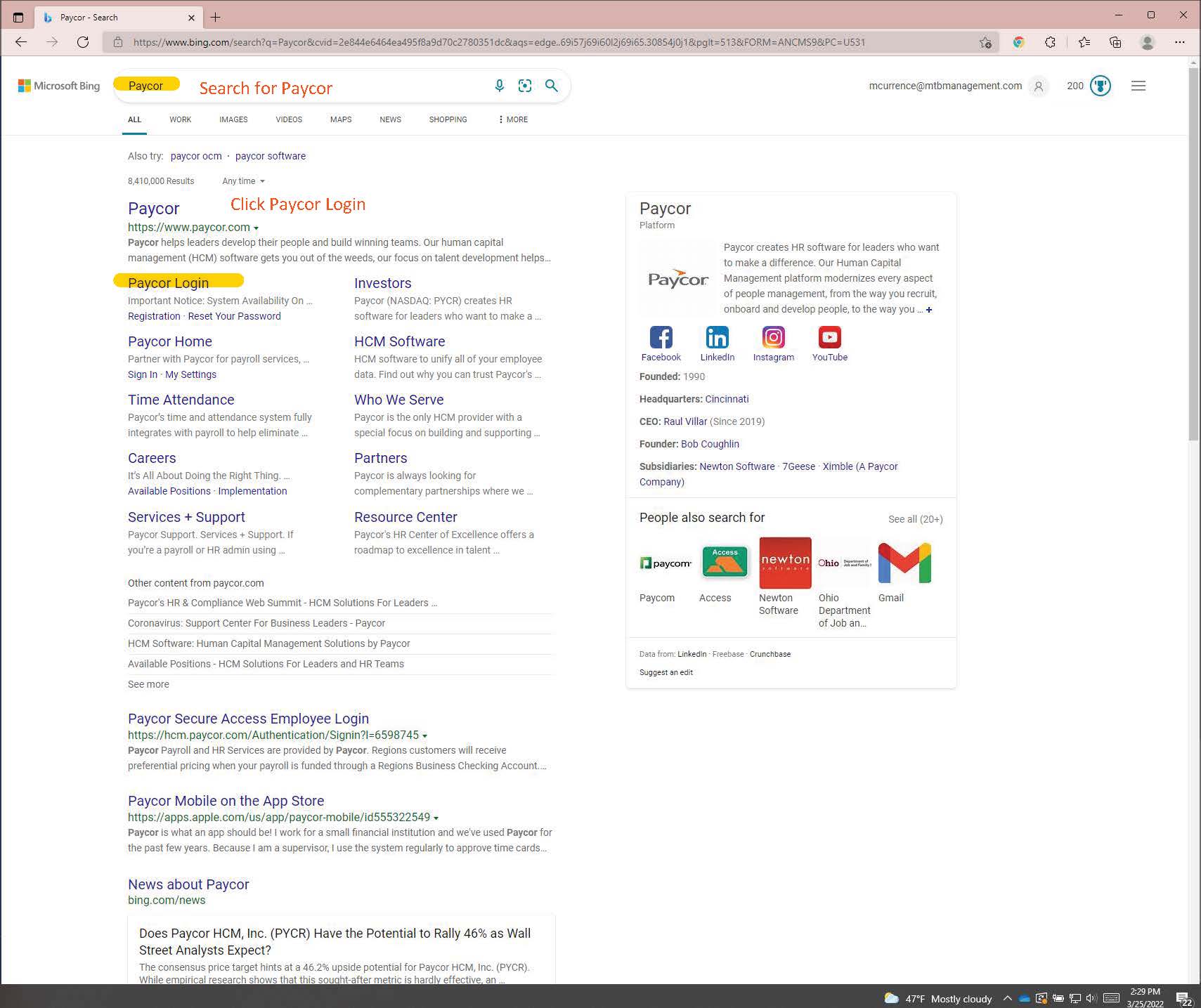Click the Microsoft Rewards trophy icon
This screenshot has height=1008, width=1201.
[1100, 85]
